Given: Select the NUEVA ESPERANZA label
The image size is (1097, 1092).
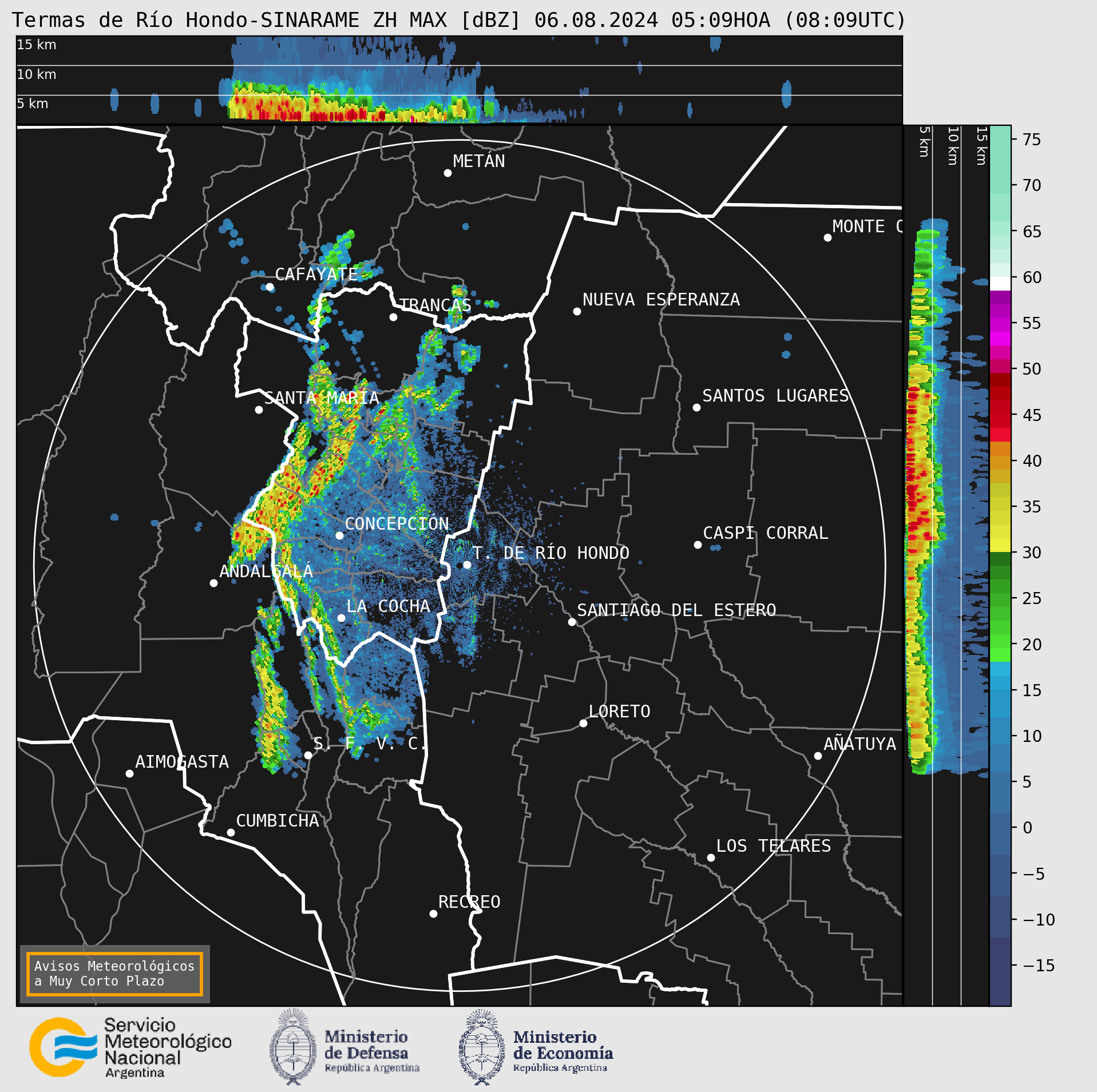Looking at the screenshot, I should (661, 300).
